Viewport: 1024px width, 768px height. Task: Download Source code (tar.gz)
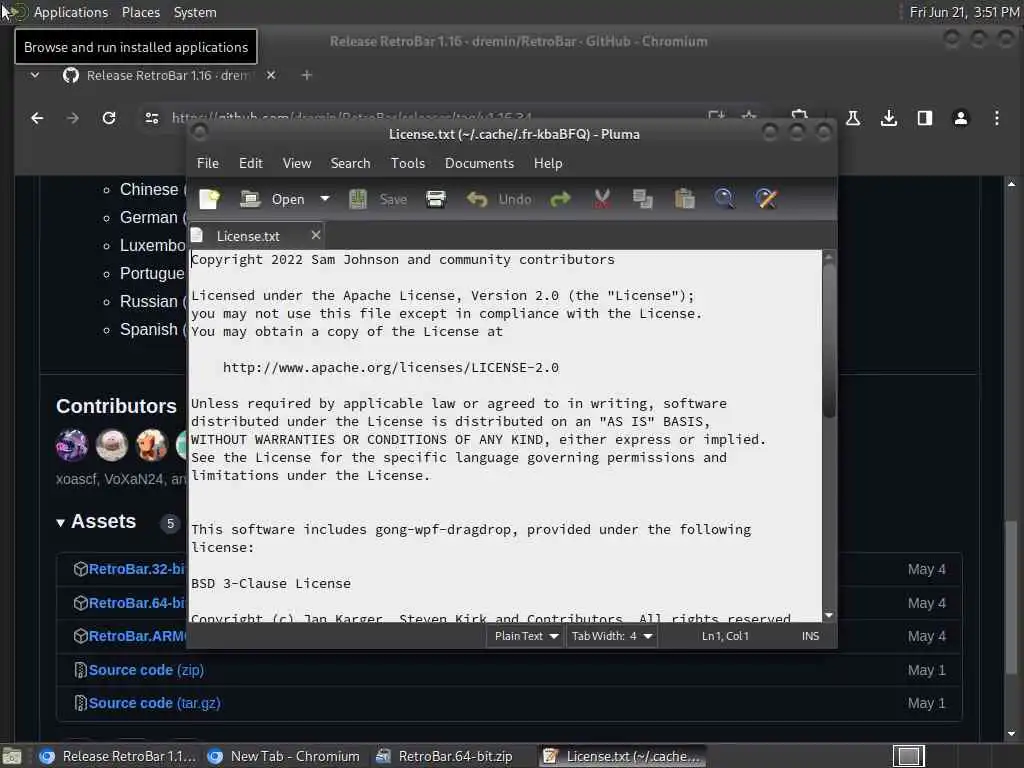click(154, 703)
